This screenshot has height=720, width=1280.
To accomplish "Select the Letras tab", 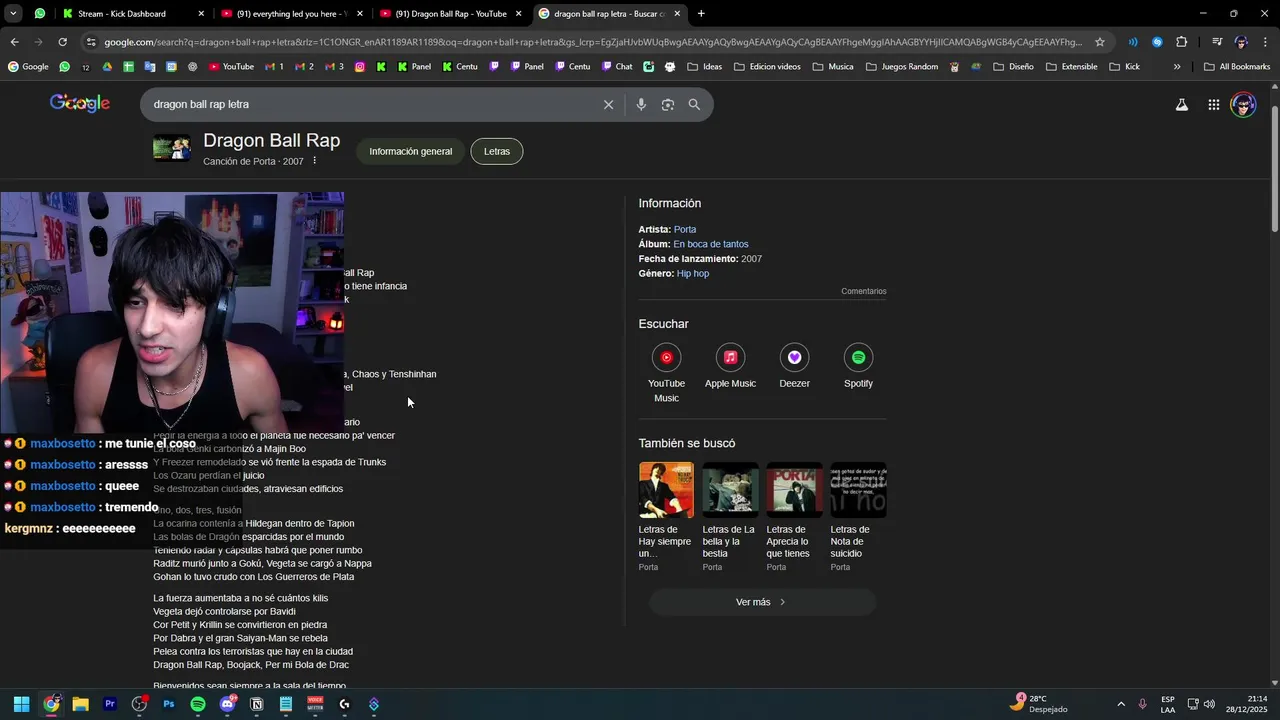I will click(497, 151).
